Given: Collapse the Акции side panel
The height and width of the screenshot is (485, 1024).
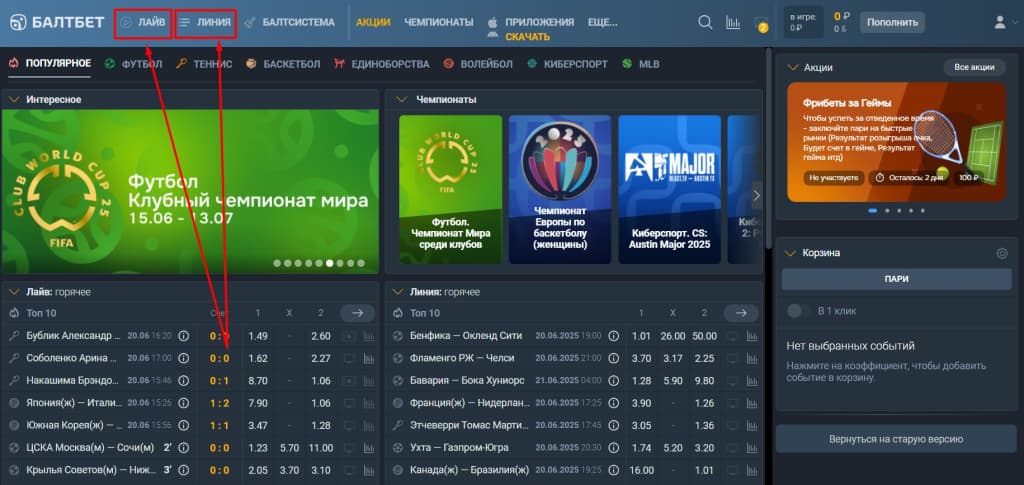Looking at the screenshot, I should [x=793, y=67].
